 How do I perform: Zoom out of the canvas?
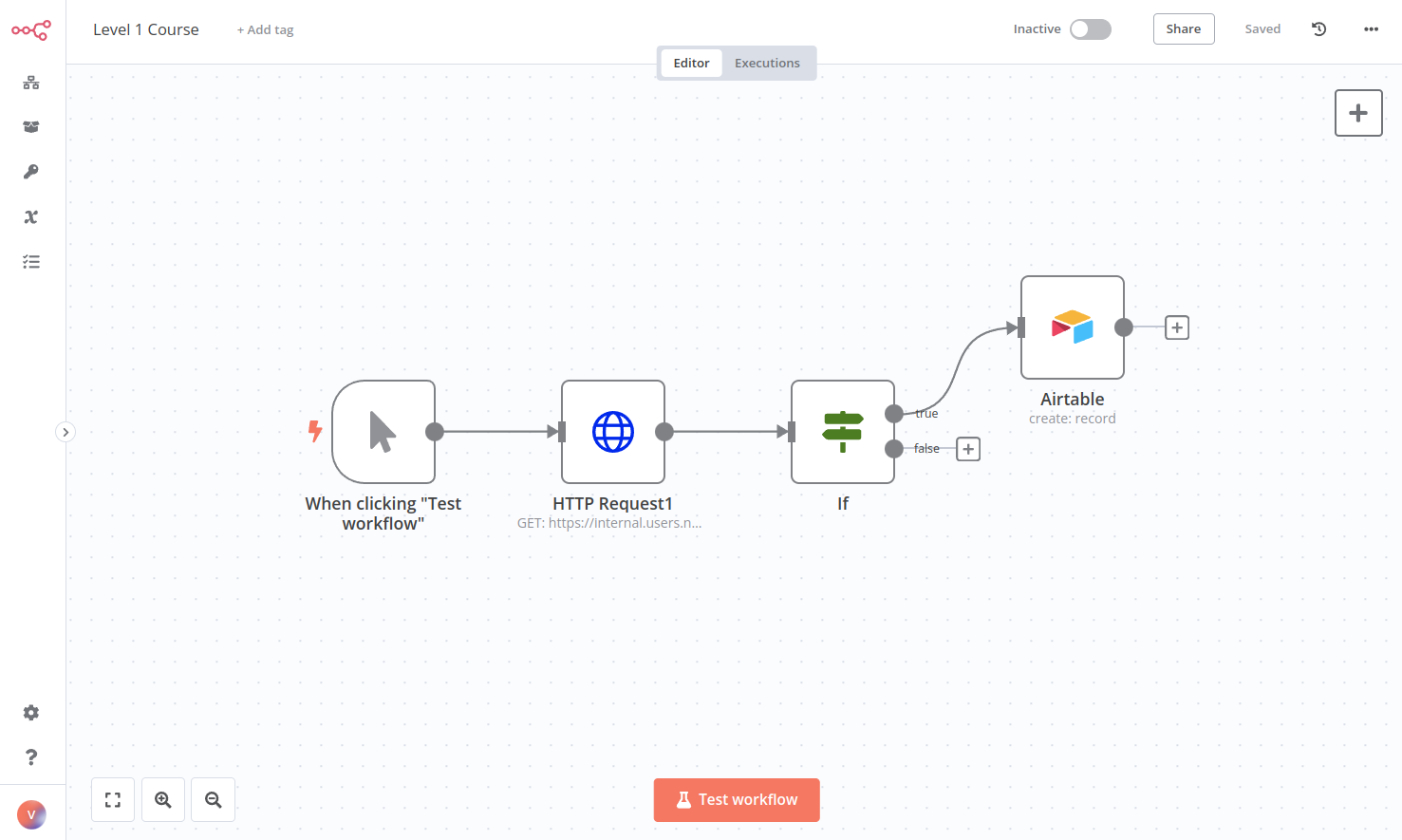point(213,799)
